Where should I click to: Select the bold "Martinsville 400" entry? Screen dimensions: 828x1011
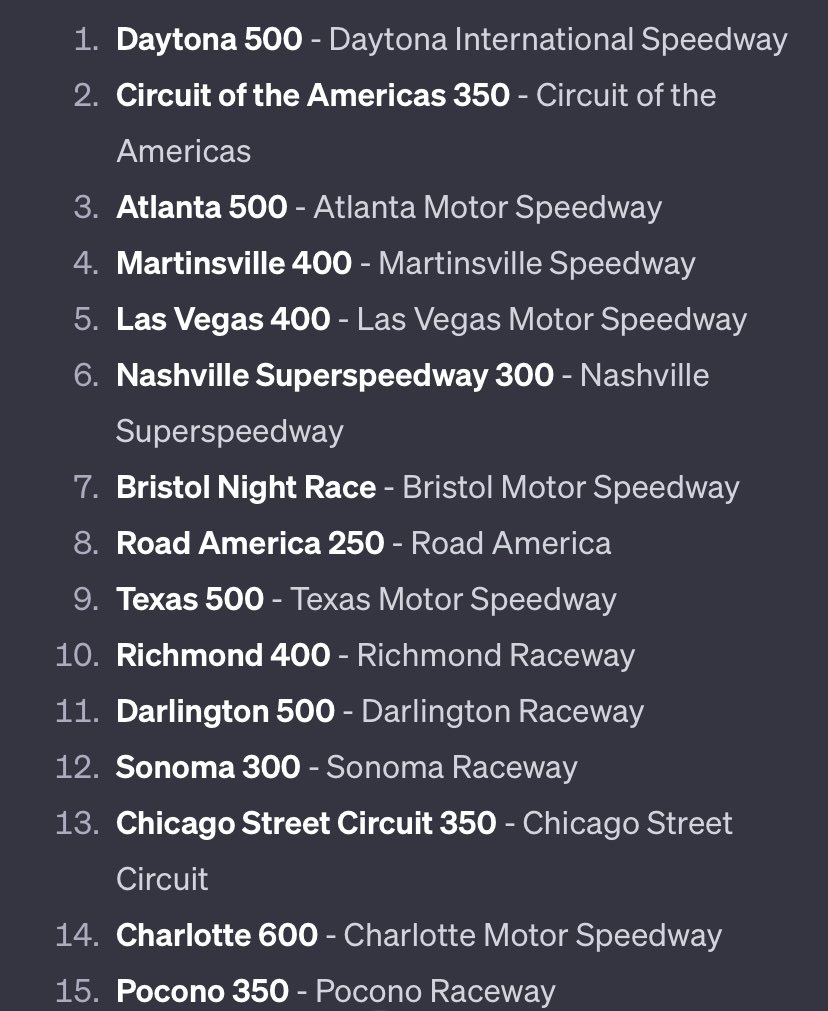(234, 263)
